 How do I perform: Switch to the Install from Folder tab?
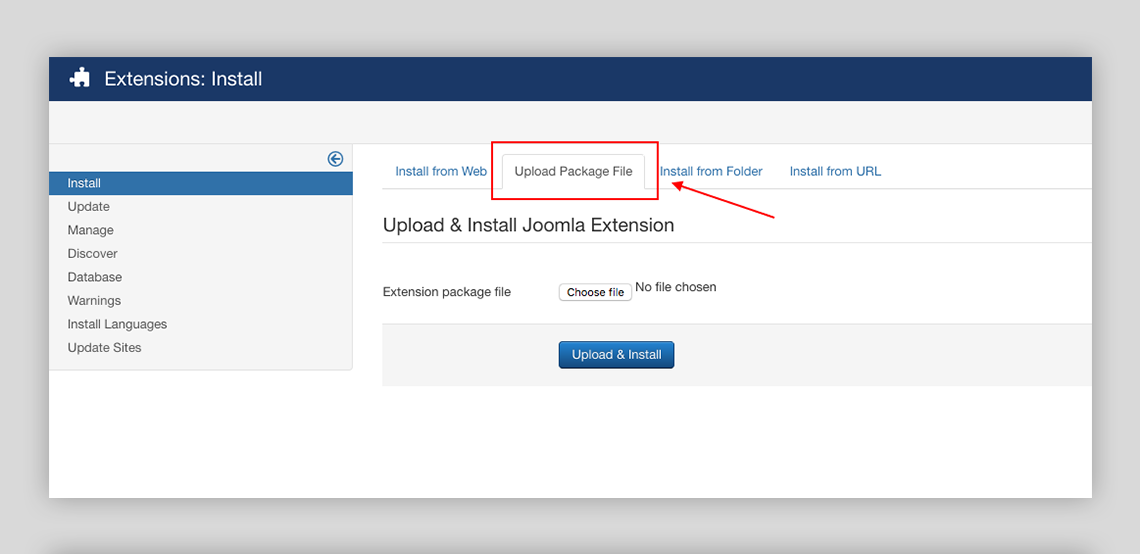coord(711,171)
